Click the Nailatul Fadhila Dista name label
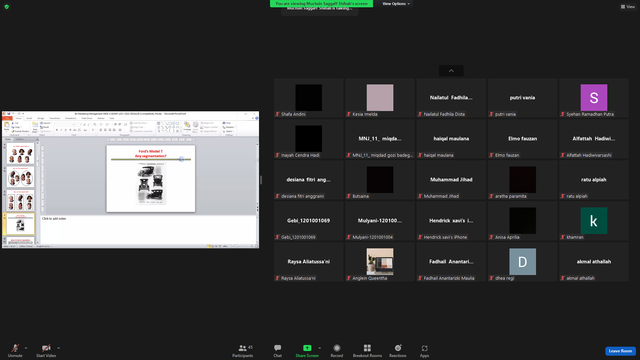Image resolution: width=640 pixels, height=360 pixels. [444, 114]
